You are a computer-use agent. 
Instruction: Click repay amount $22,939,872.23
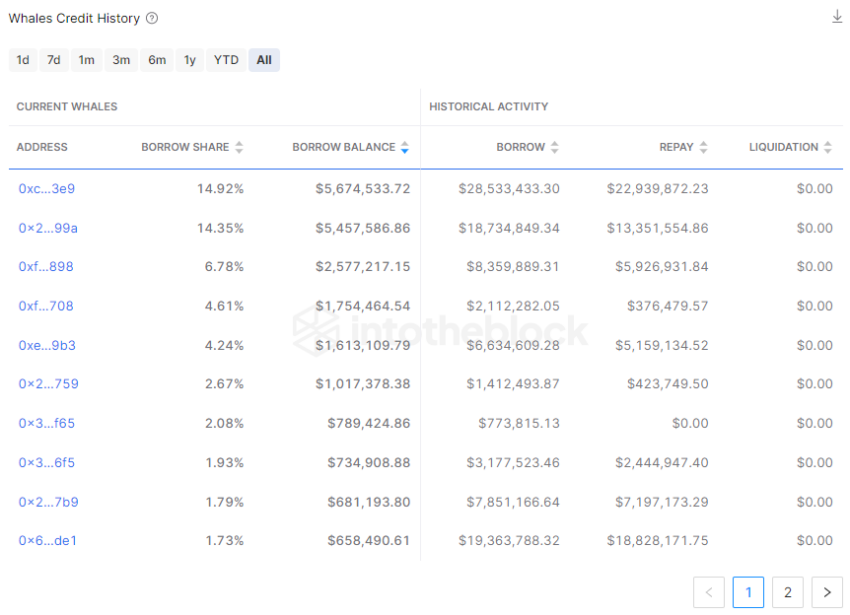(657, 189)
